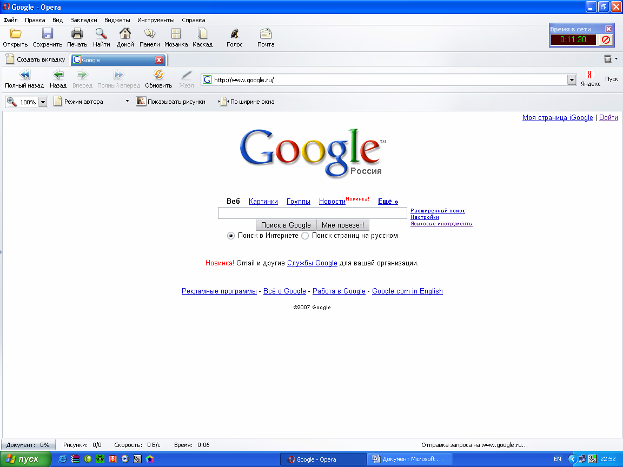623x467 pixels.
Task: Open the Службы Google link
Action: pyautogui.click(x=312, y=263)
